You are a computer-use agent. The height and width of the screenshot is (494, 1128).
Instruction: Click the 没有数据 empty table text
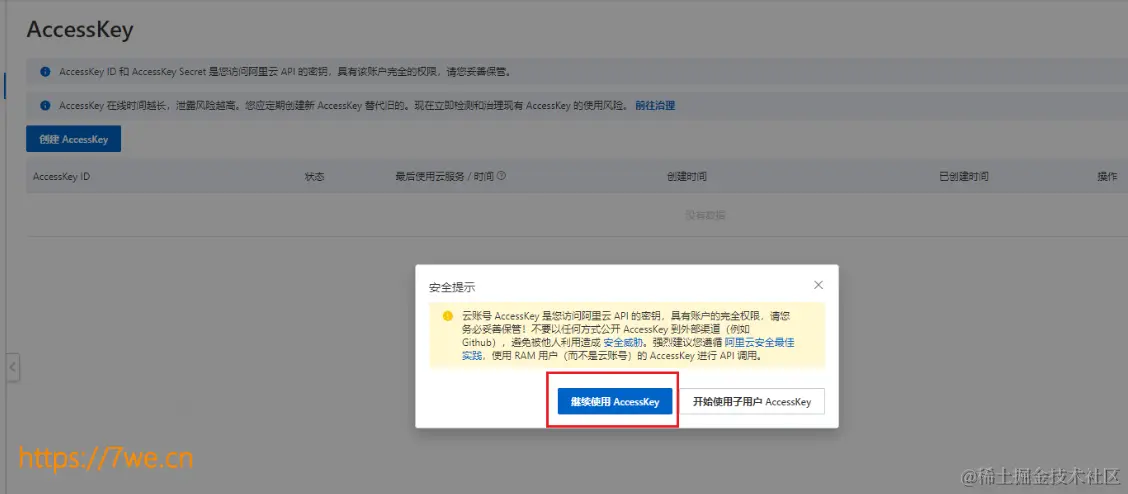pos(705,215)
